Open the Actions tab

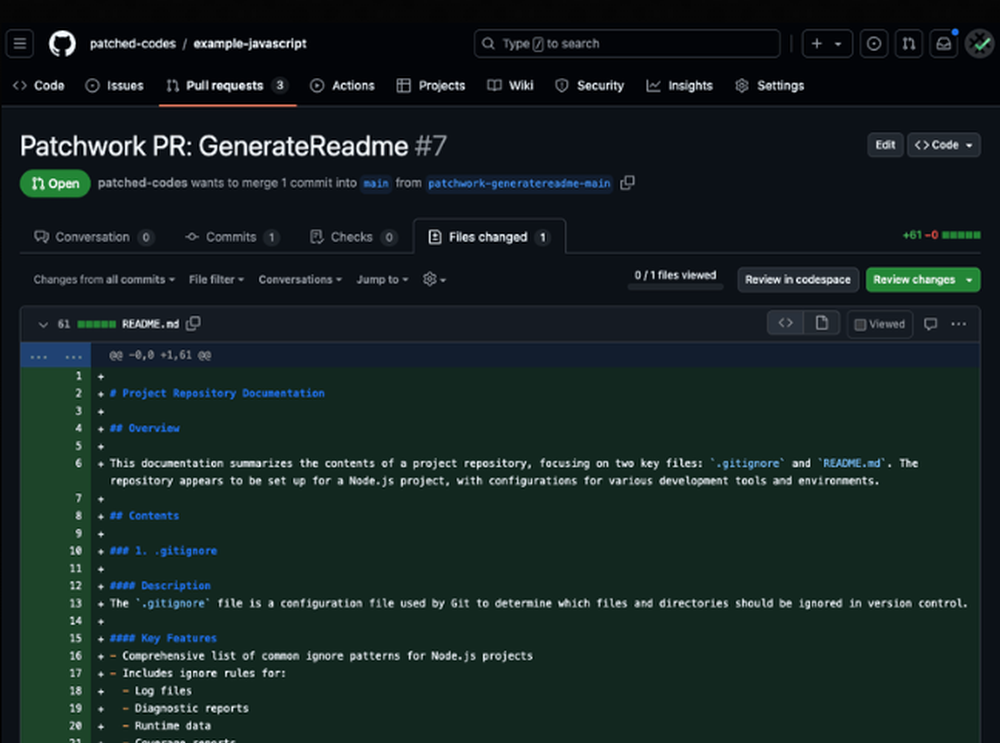(342, 85)
